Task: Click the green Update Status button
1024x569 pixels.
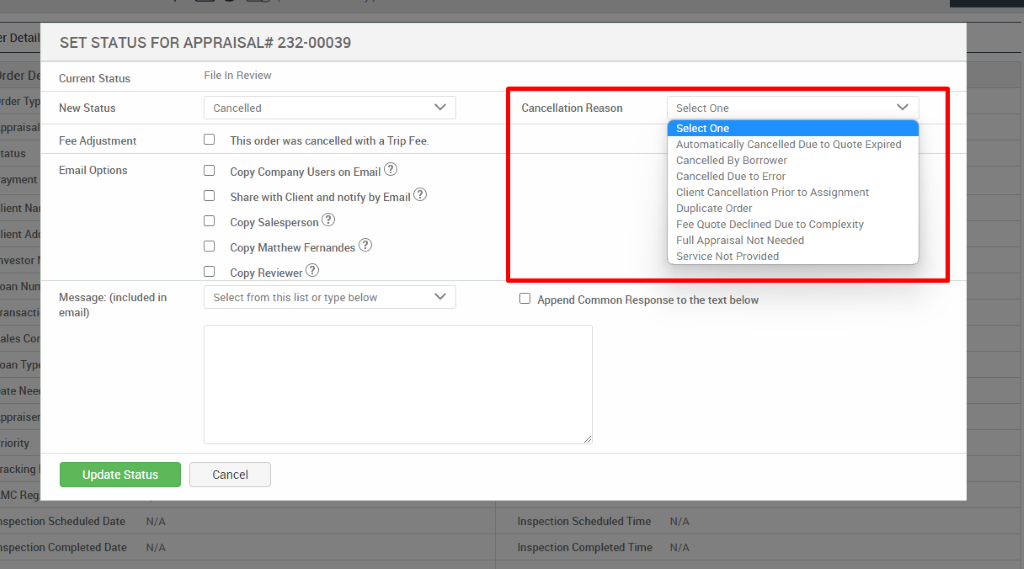Action: [x=120, y=475]
